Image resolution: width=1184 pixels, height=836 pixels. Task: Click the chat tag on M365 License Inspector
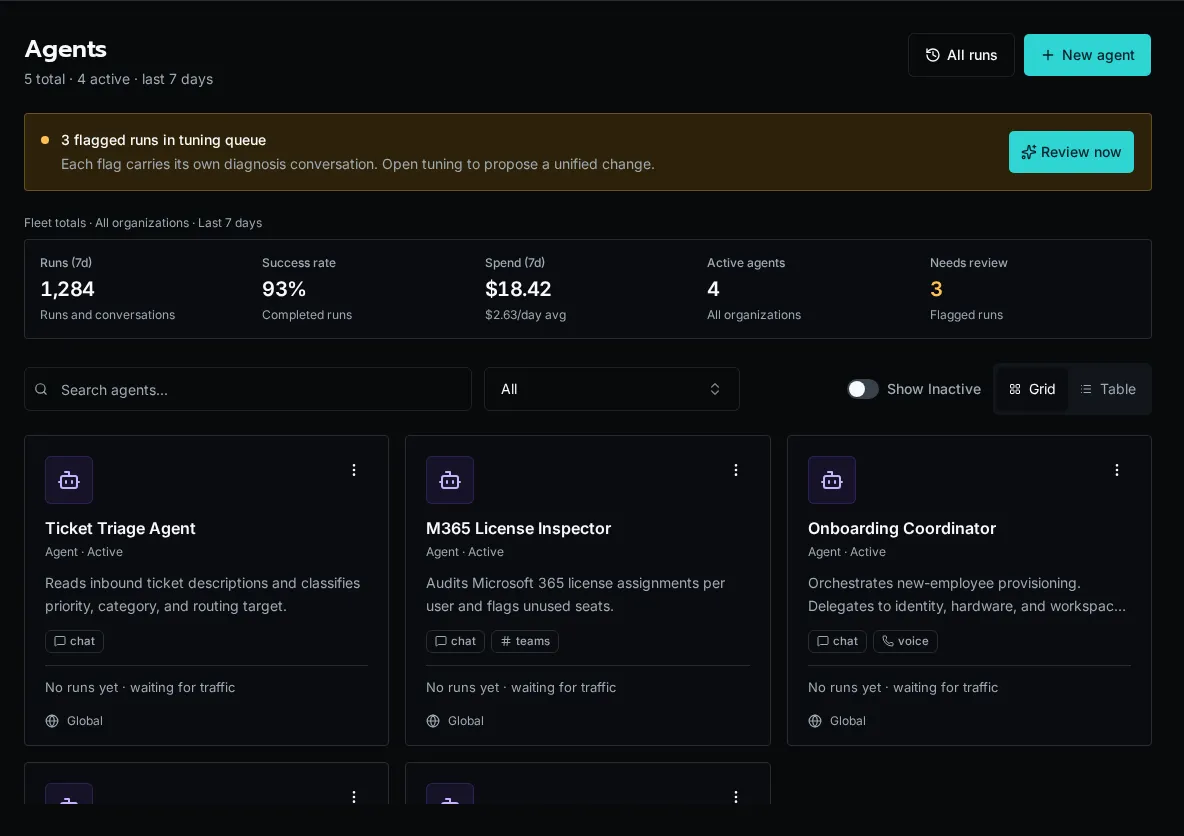[x=455, y=641]
